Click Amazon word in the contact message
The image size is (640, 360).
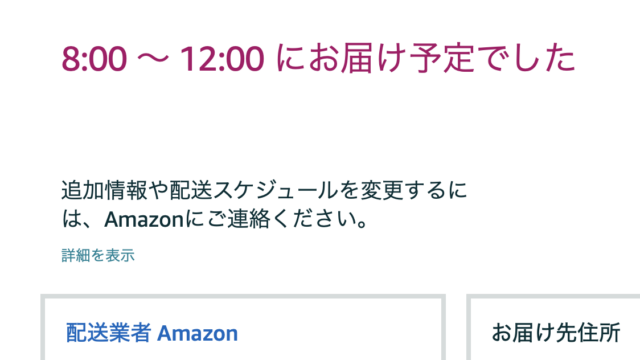tap(144, 220)
